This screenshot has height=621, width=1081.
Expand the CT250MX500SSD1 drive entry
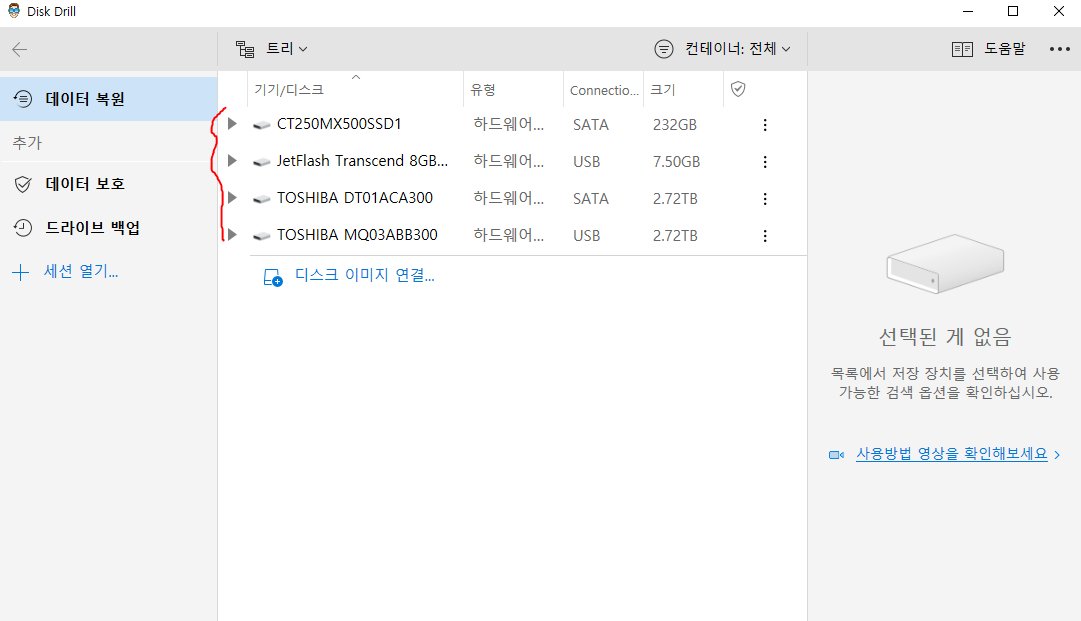coord(231,124)
